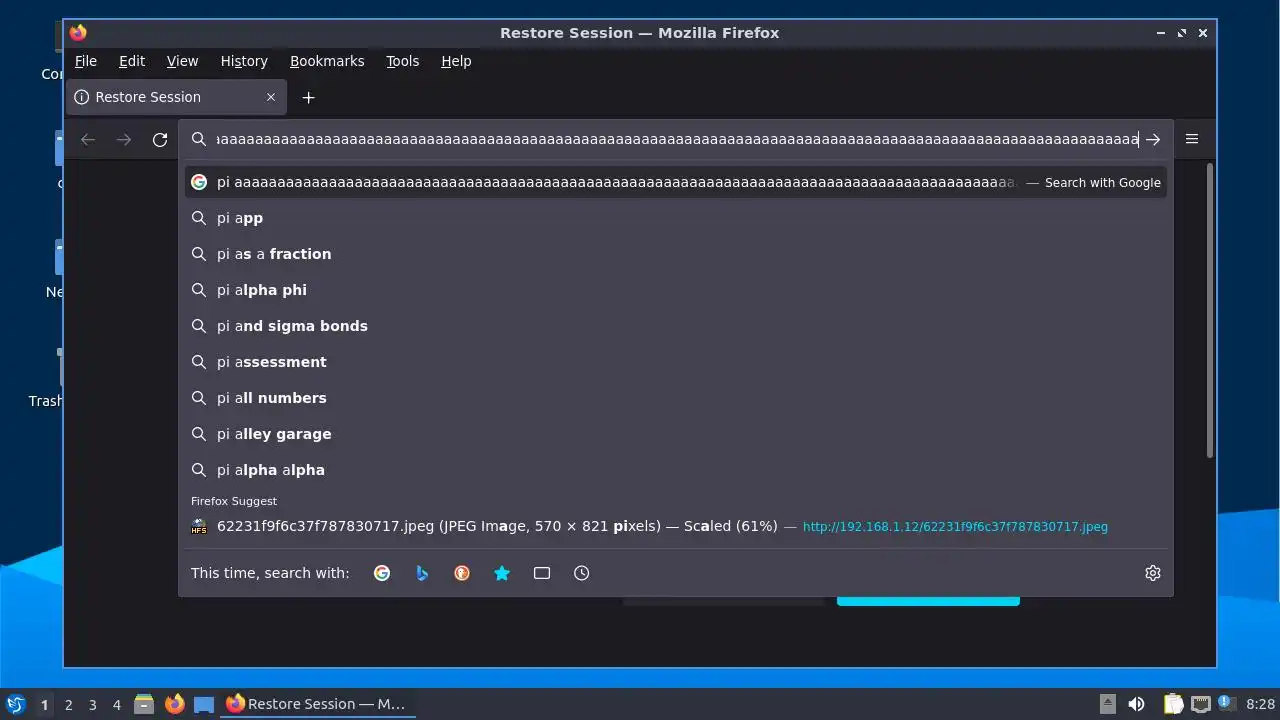Open the taskbar start menu icon
This screenshot has width=1280, height=720.
(x=15, y=704)
